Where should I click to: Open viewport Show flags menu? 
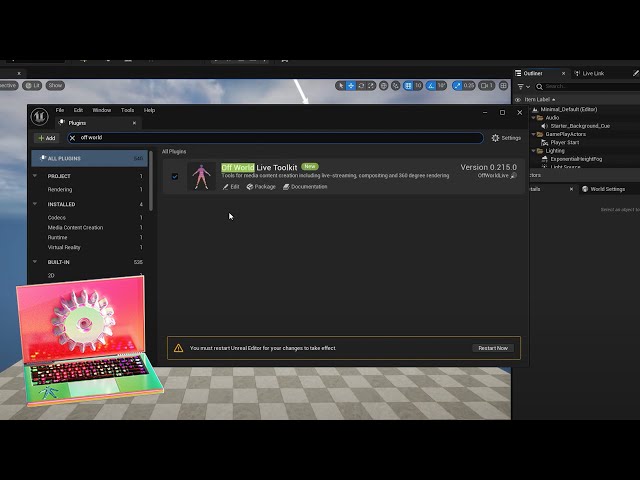(x=55, y=86)
